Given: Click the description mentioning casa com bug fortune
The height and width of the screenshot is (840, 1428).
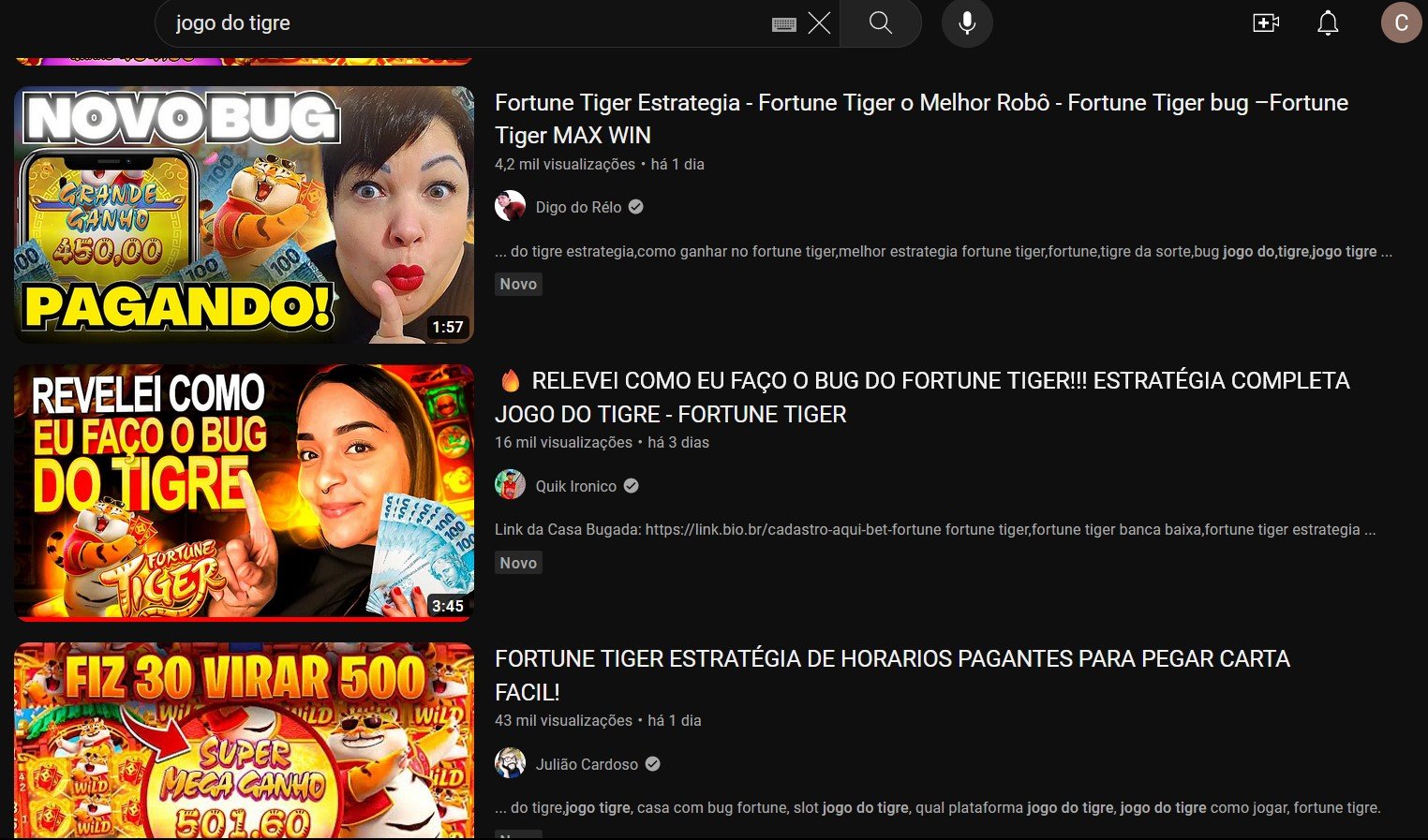Looking at the screenshot, I should [x=938, y=807].
